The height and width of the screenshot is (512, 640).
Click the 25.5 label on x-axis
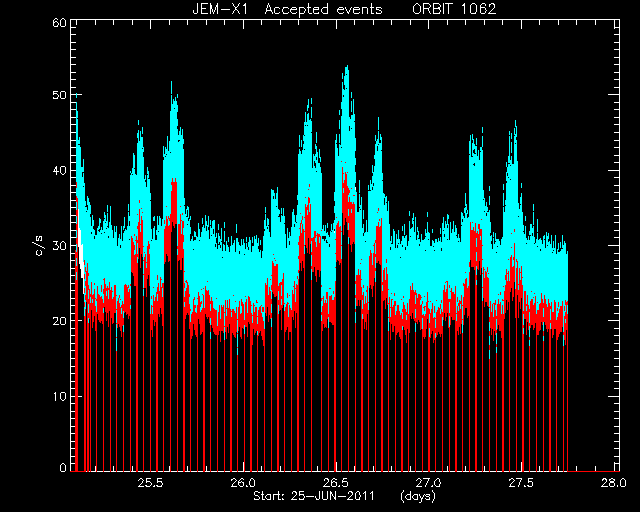150,483
